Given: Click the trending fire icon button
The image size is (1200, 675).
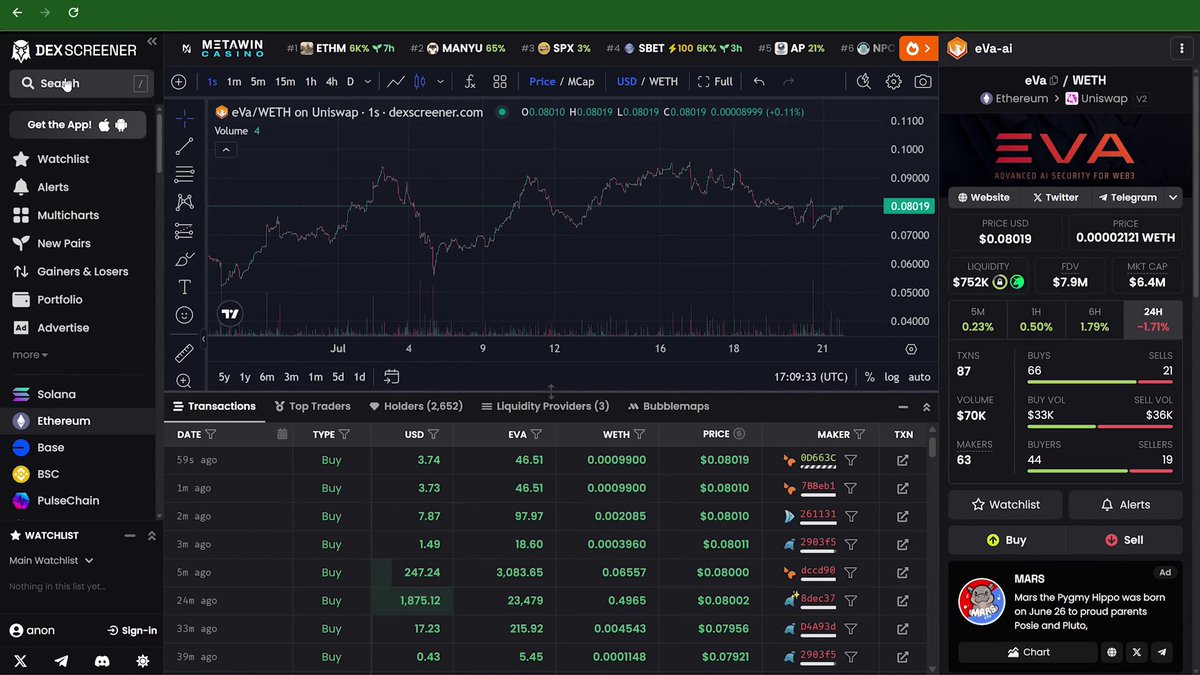Looking at the screenshot, I should point(917,48).
